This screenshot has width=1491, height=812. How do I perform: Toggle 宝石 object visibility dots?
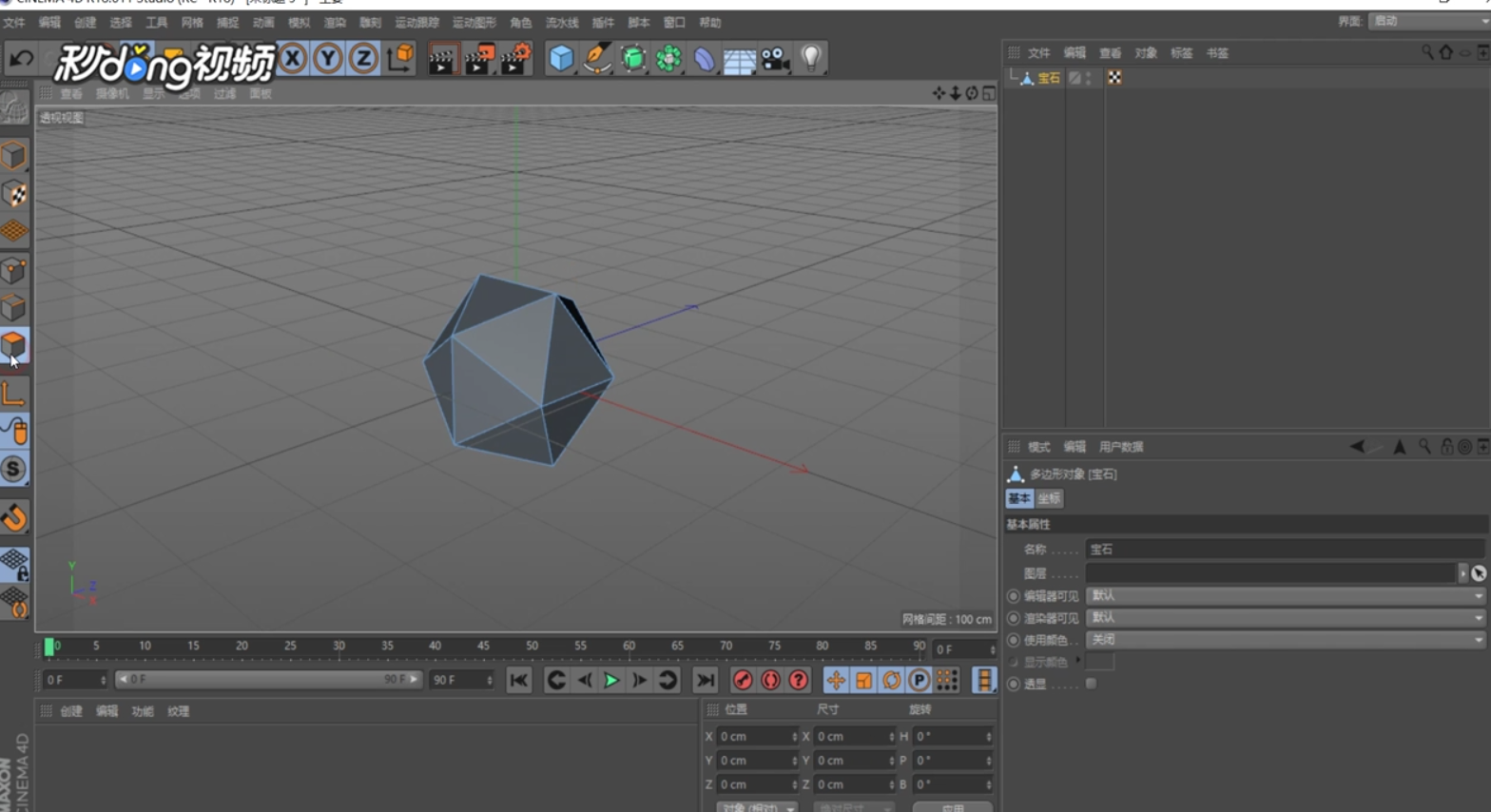point(1089,78)
